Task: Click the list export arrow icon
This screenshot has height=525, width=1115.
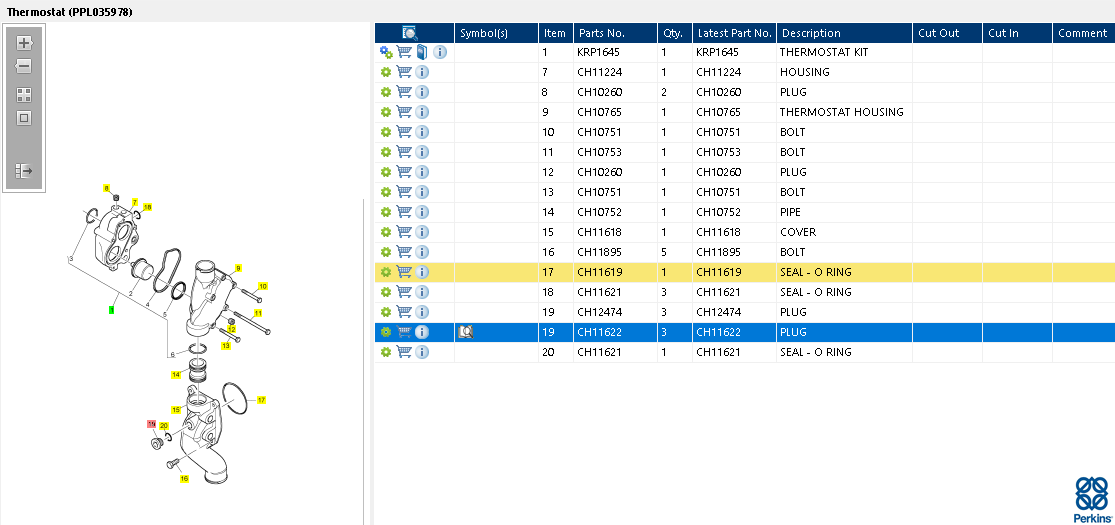Action: (24, 171)
